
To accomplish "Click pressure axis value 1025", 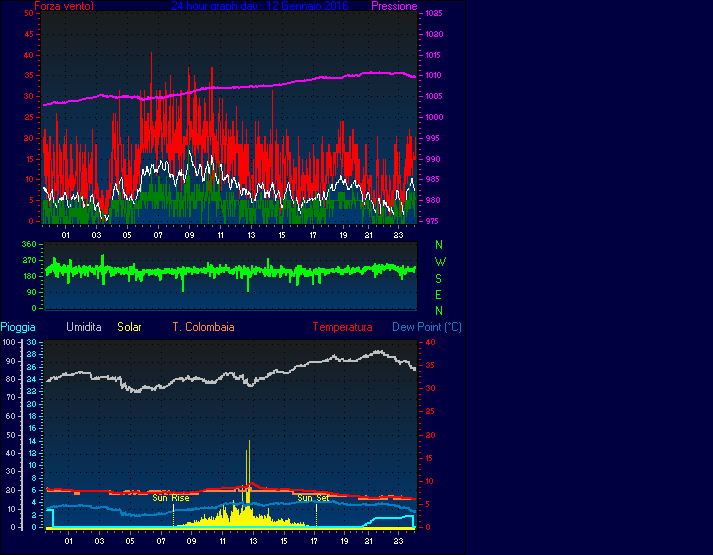I will coord(434,14).
